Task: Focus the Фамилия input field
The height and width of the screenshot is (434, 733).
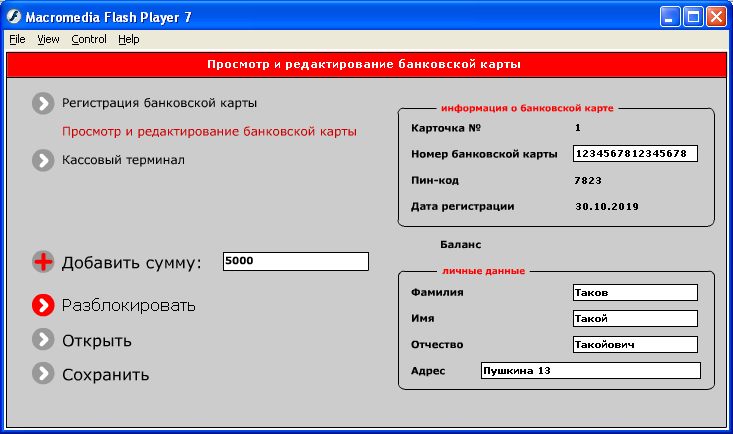Action: tap(635, 292)
